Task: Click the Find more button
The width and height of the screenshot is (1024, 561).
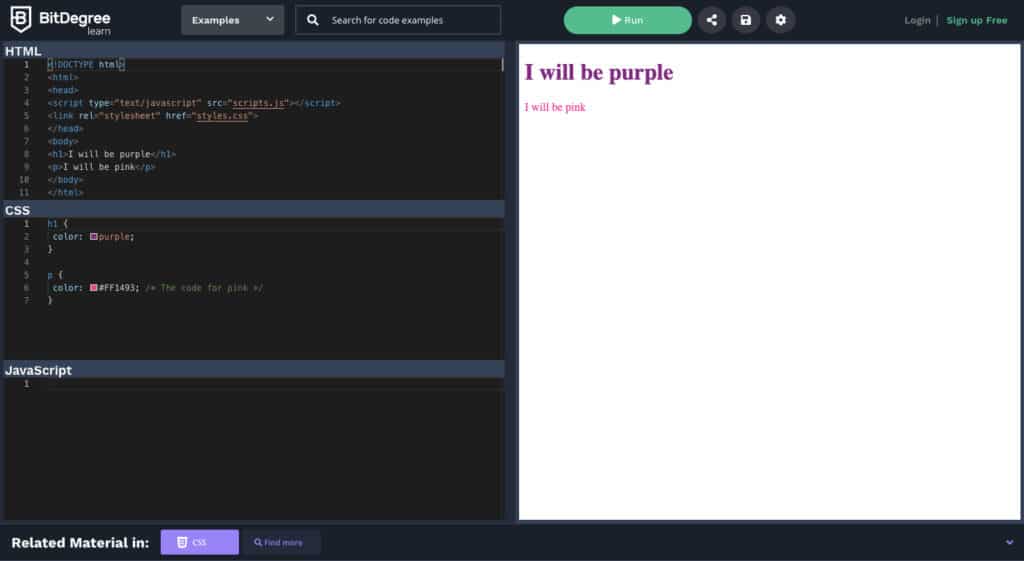Action: (x=281, y=542)
